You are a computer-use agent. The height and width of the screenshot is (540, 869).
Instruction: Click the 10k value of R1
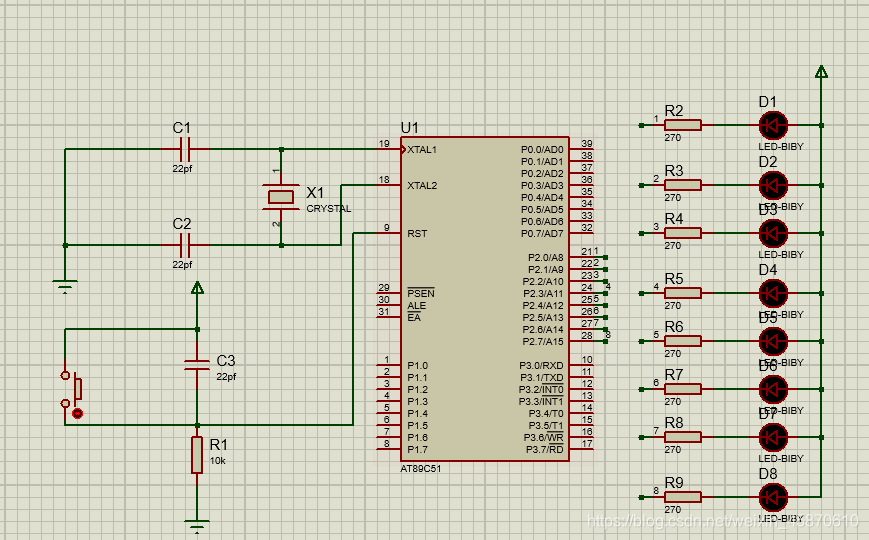217,461
